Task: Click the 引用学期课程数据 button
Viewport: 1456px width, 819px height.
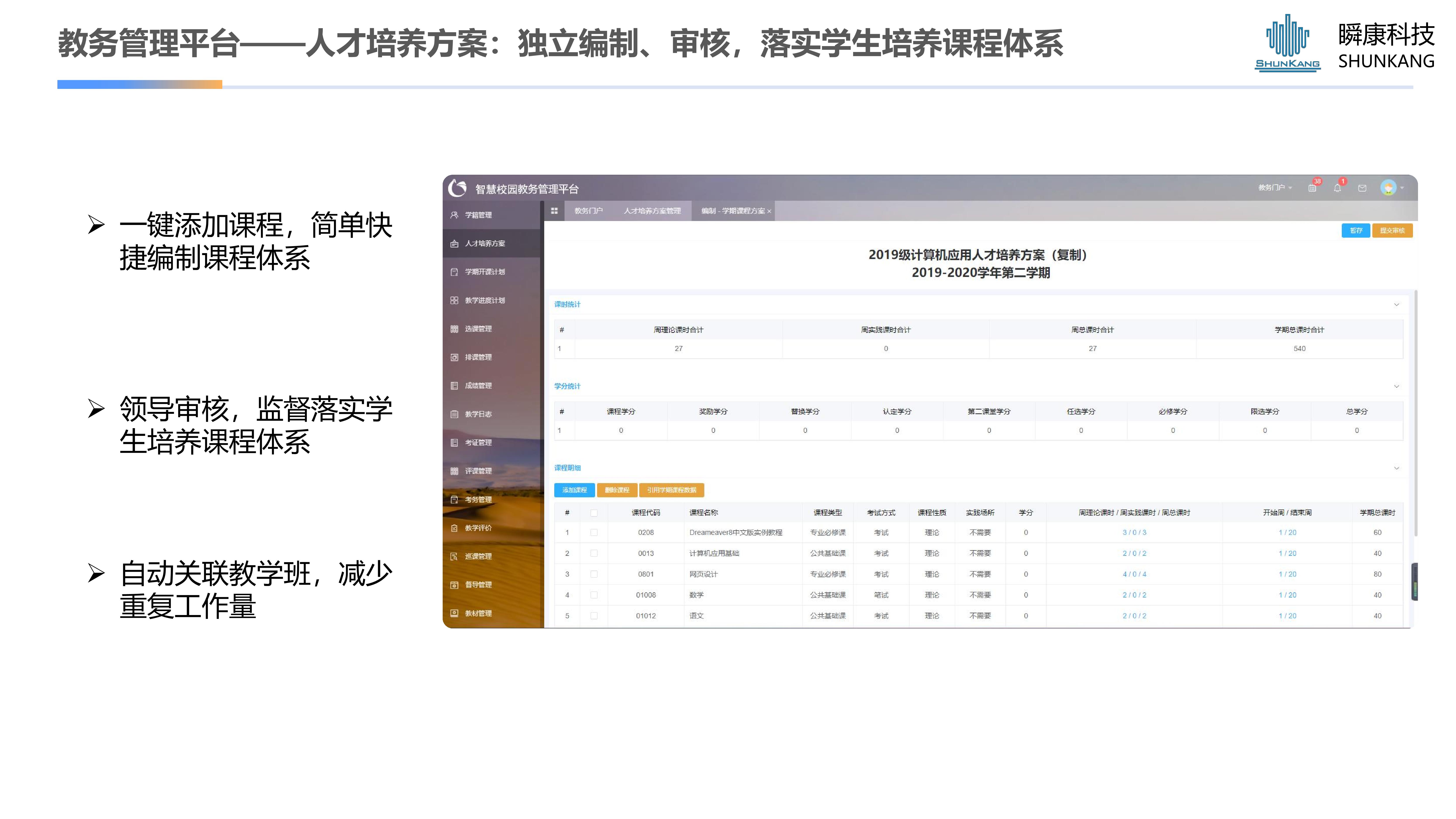Action: (672, 490)
